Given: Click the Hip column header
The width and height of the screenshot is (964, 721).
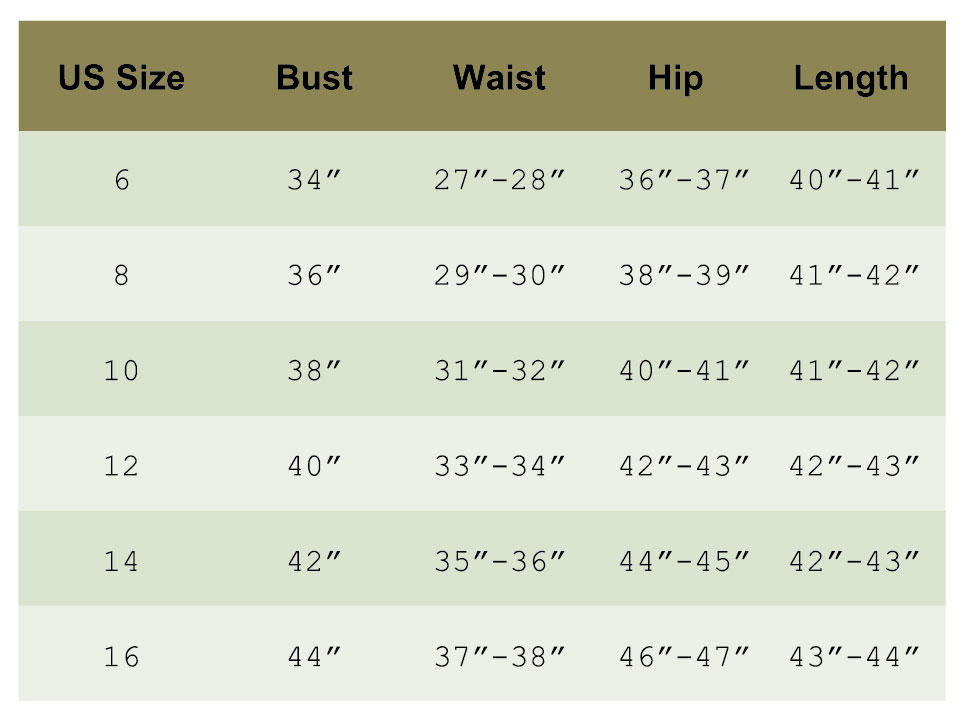Looking at the screenshot, I should click(x=675, y=78).
